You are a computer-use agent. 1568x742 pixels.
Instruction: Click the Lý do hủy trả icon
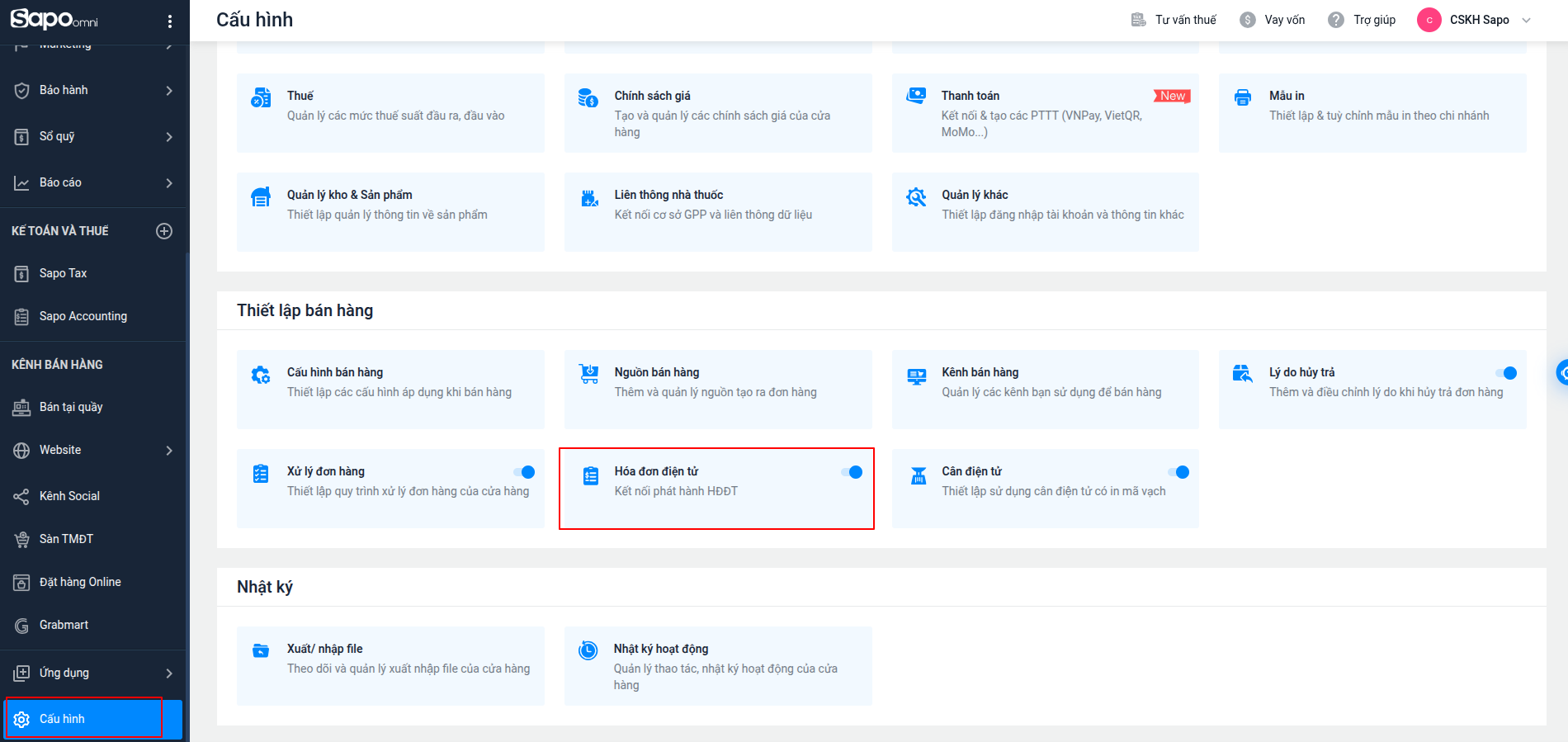point(1243,373)
